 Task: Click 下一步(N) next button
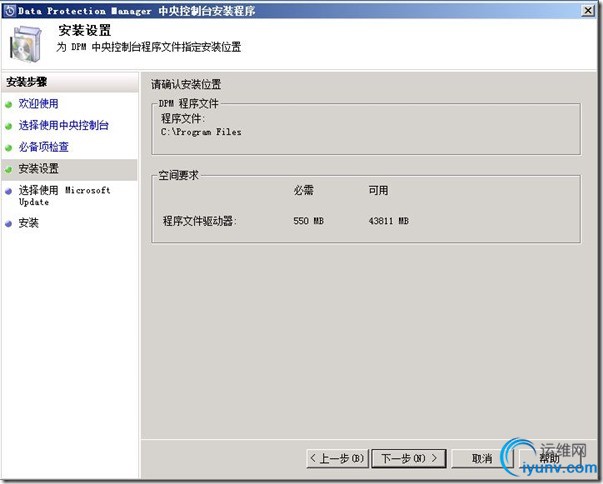(x=409, y=458)
